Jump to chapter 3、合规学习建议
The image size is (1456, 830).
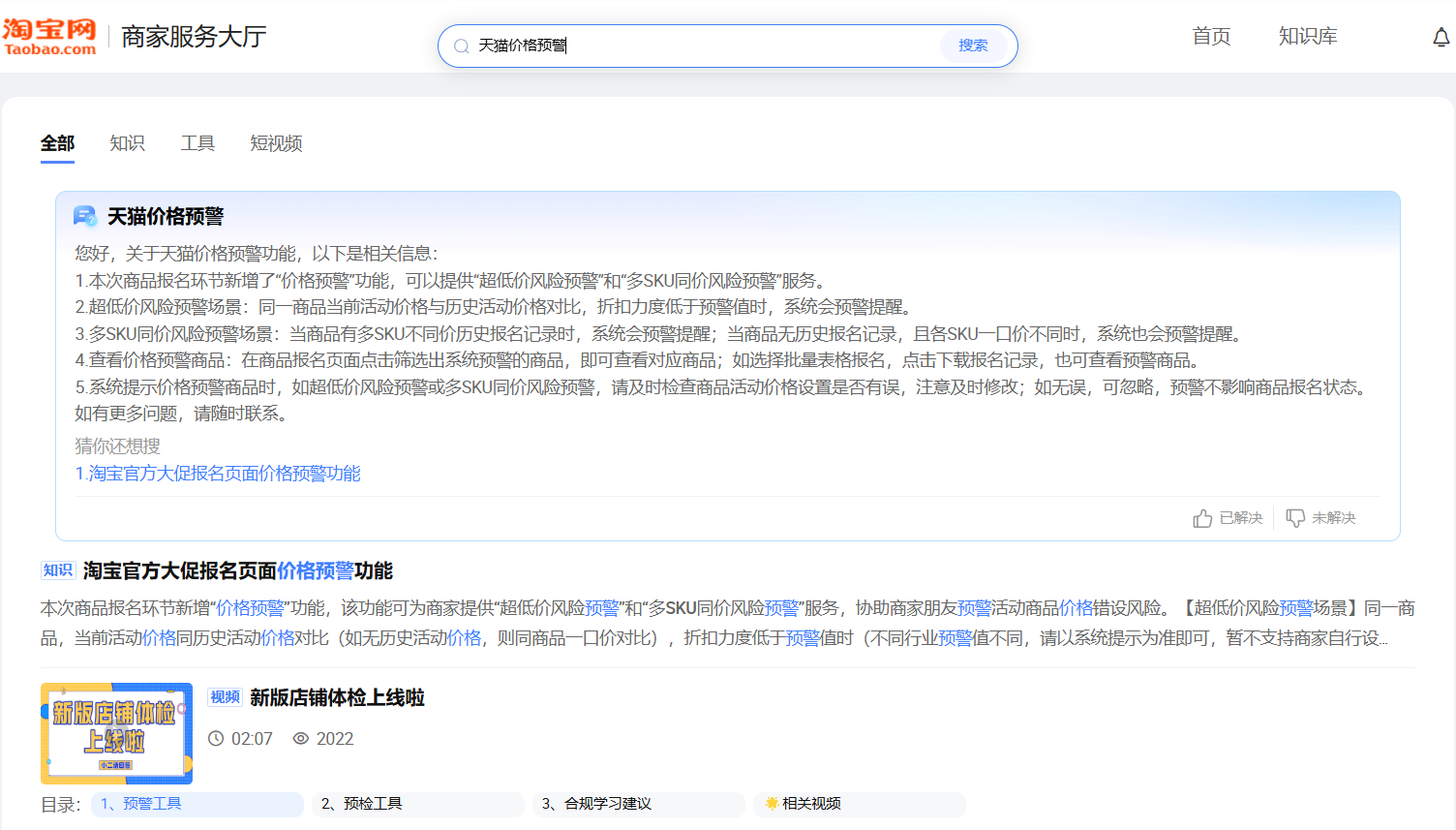click(639, 804)
